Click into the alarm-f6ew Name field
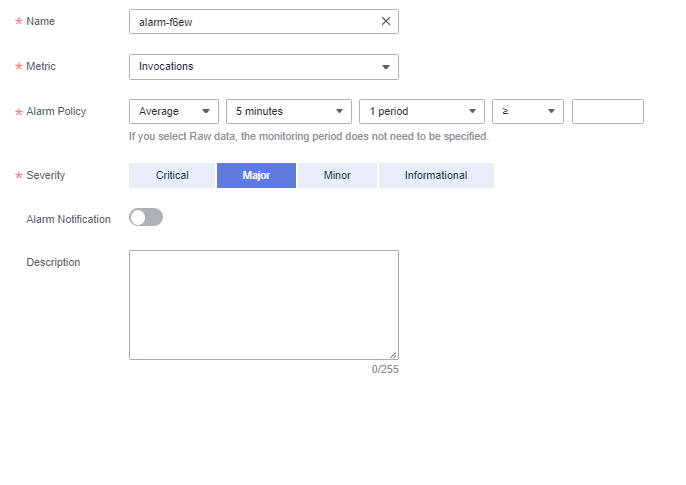This screenshot has height=485, width=686. (263, 21)
